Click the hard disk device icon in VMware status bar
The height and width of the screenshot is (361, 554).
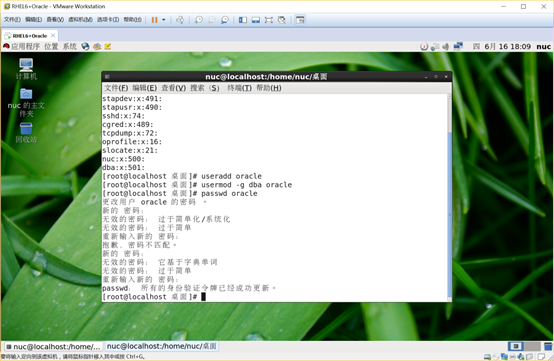tap(488, 357)
